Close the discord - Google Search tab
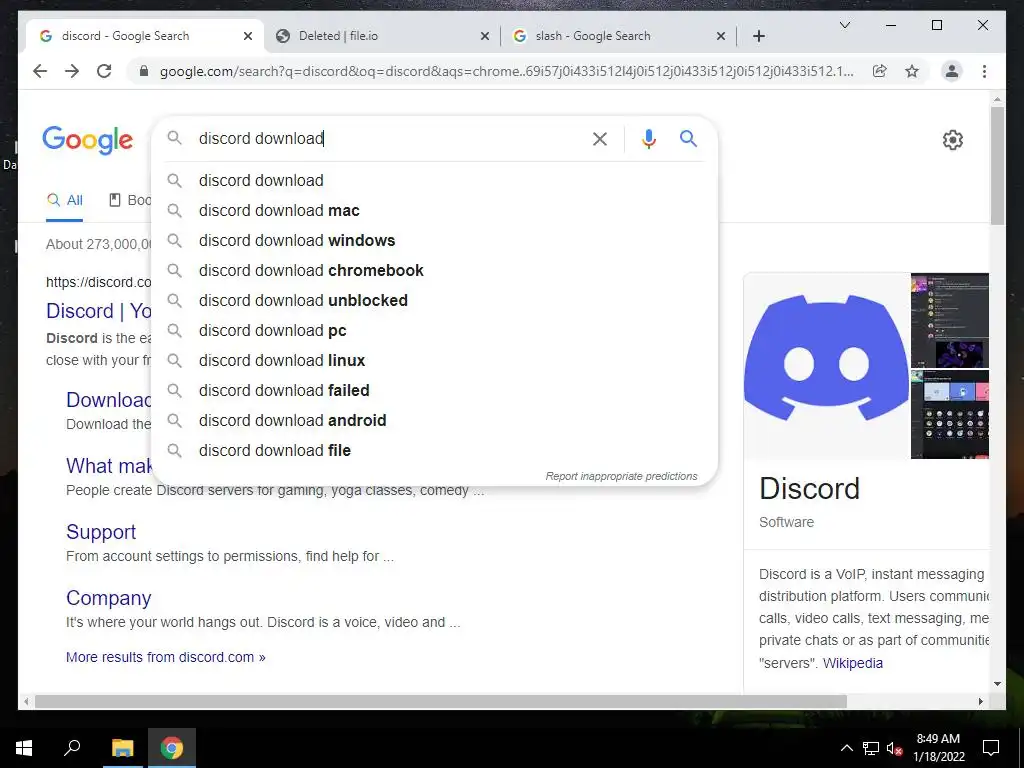This screenshot has height=768, width=1024. click(248, 36)
